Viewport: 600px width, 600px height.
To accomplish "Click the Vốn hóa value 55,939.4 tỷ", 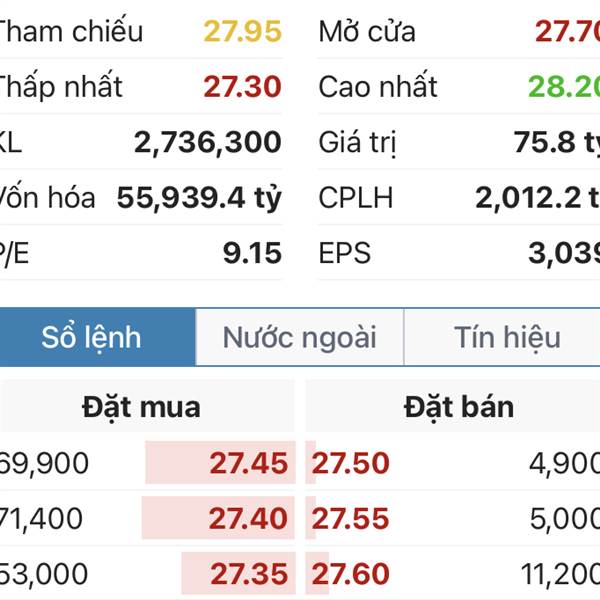I will (x=199, y=198).
